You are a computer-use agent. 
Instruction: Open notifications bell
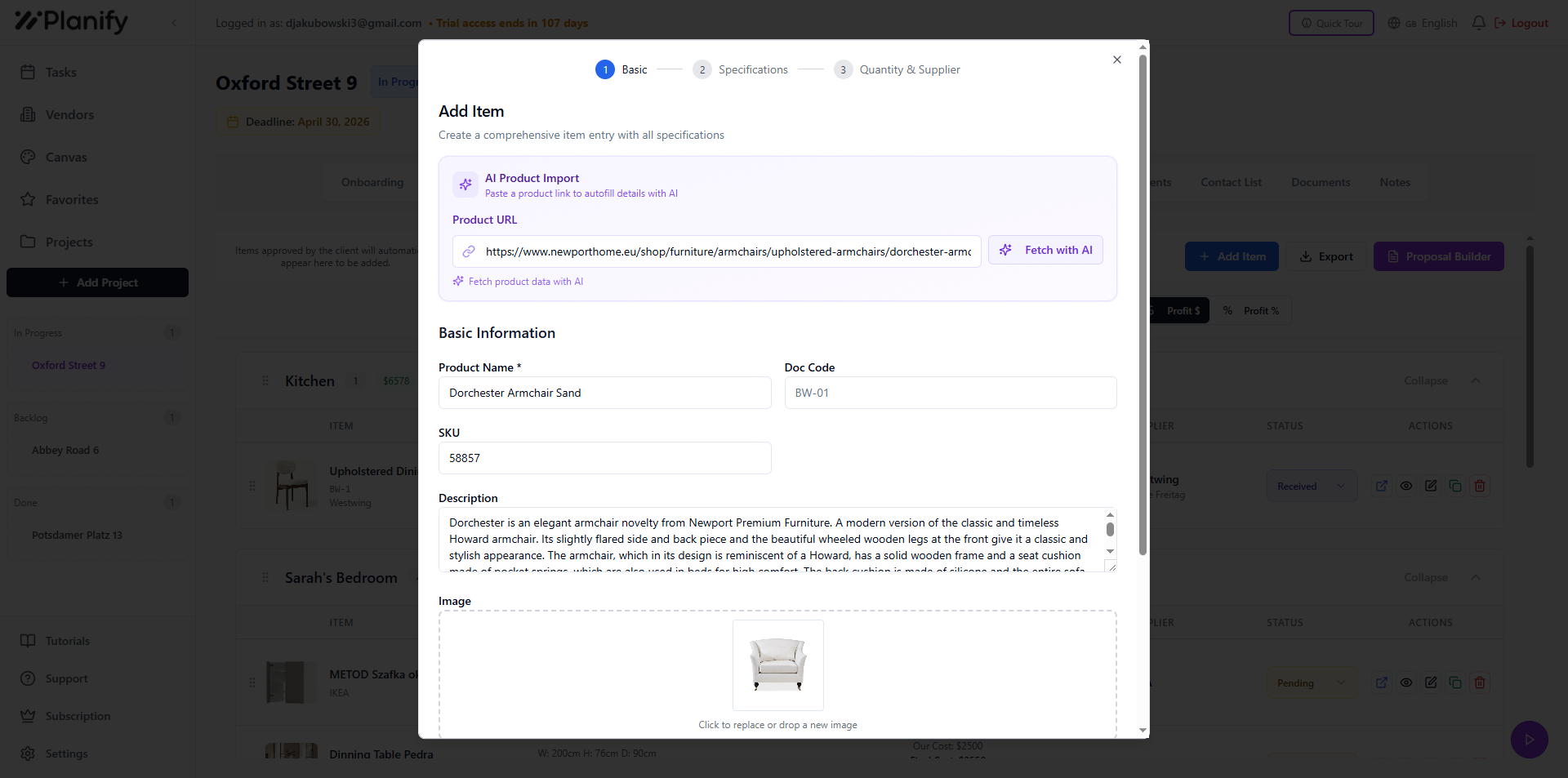[x=1479, y=23]
